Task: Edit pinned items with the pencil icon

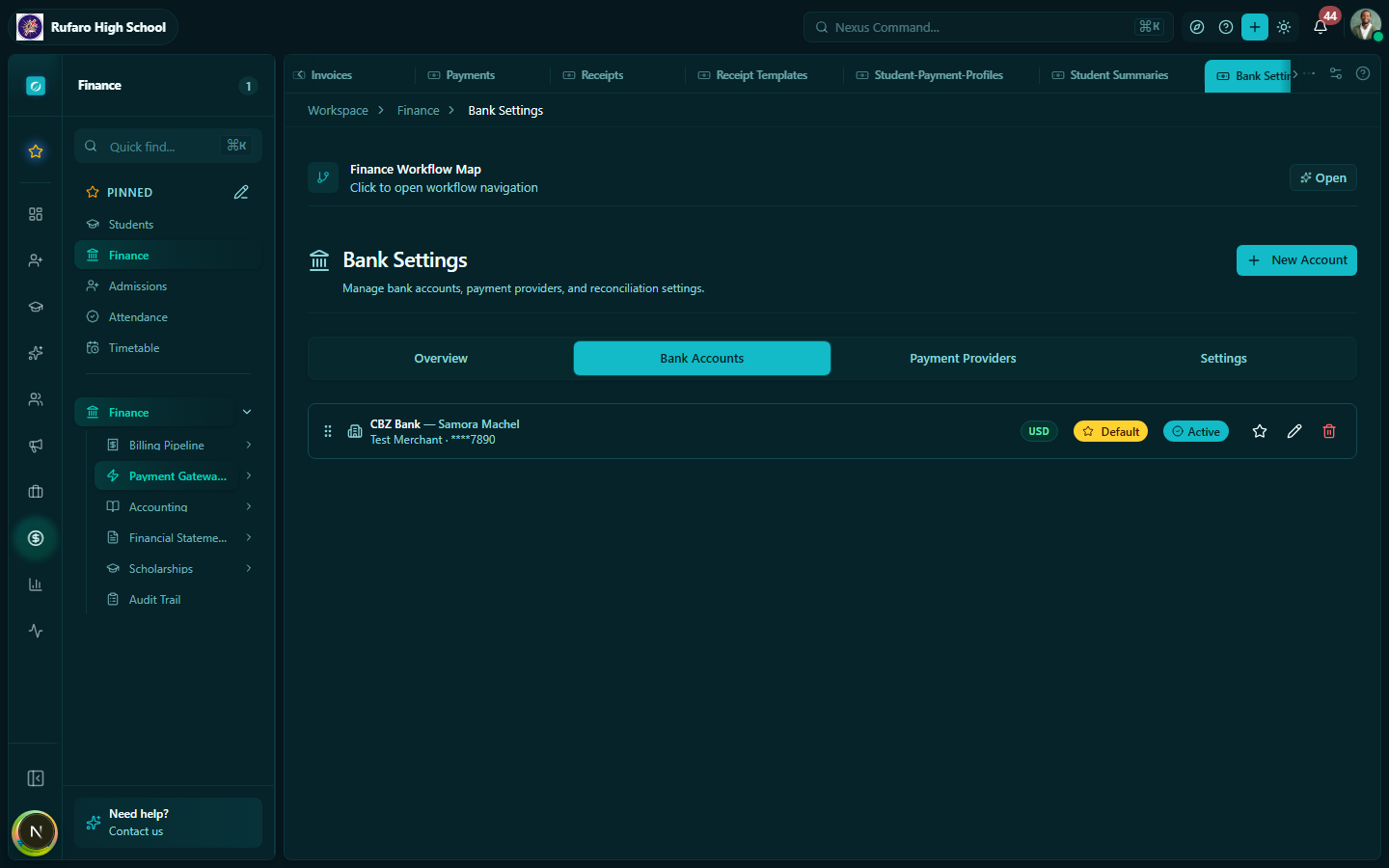Action: click(x=241, y=192)
